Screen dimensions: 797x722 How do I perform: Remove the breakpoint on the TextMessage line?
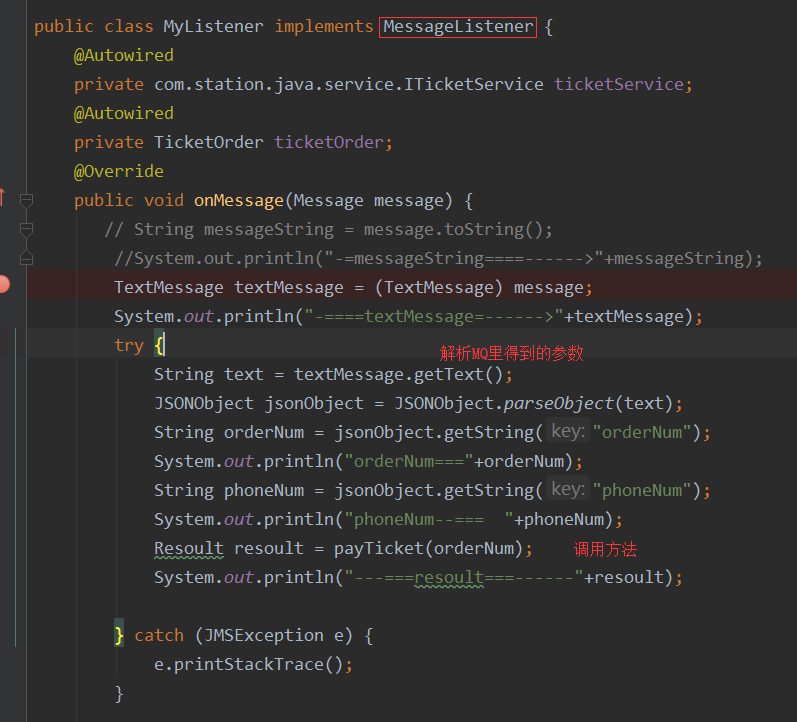click(3, 284)
